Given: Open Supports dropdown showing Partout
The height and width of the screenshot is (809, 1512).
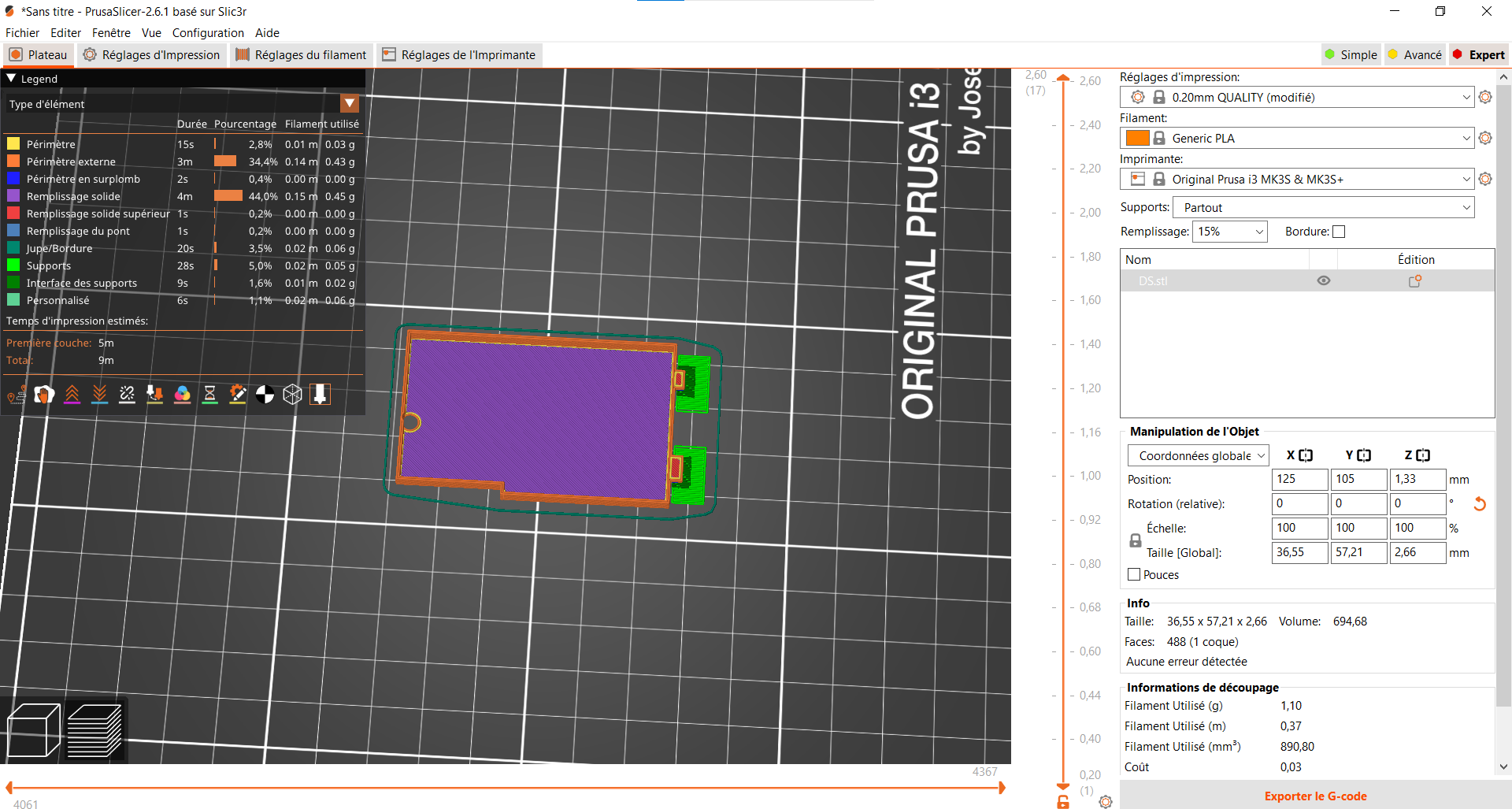Looking at the screenshot, I should pyautogui.click(x=1323, y=207).
